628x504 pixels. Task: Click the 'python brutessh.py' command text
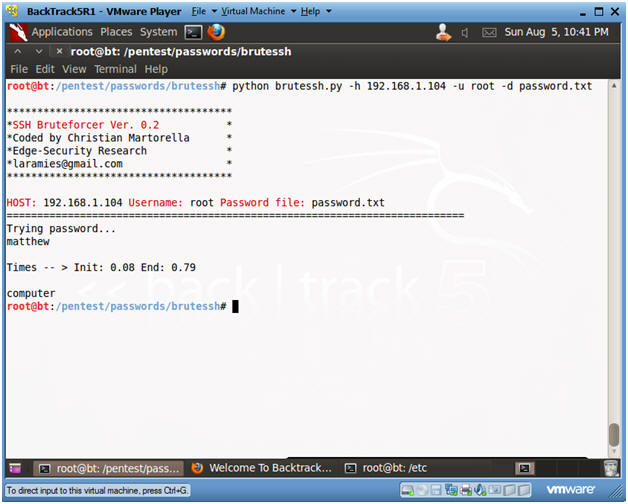287,86
